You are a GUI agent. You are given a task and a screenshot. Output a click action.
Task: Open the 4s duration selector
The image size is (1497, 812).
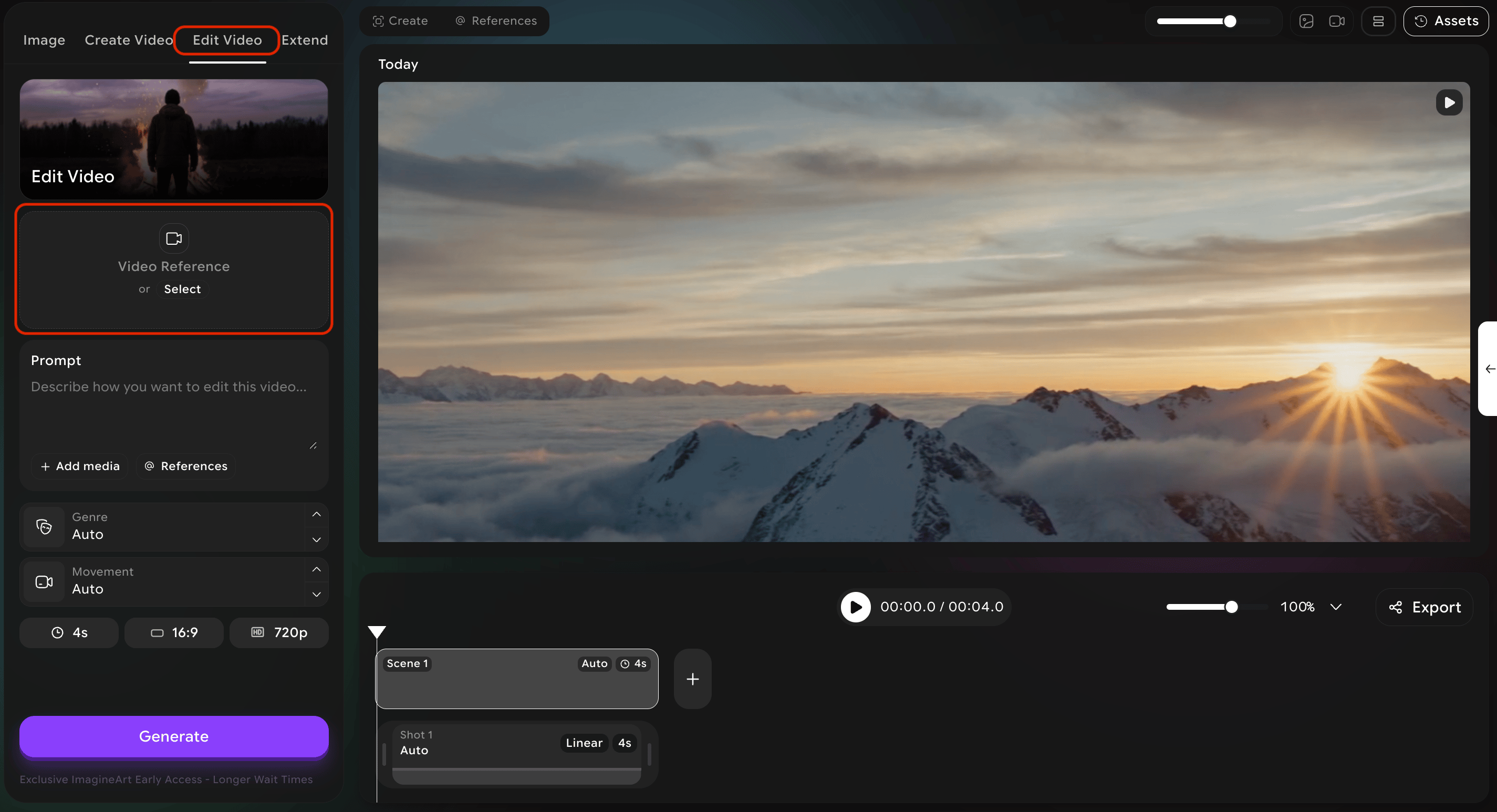(x=69, y=633)
